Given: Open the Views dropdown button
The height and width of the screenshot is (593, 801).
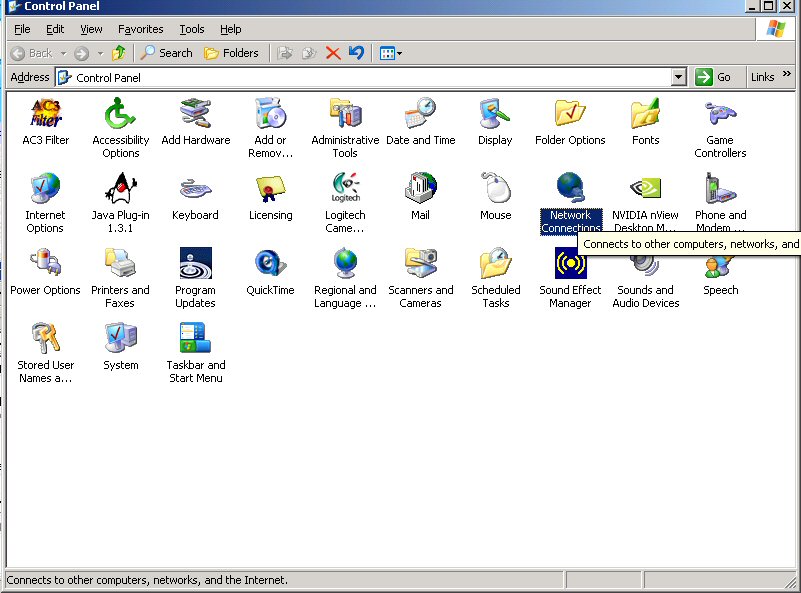Looking at the screenshot, I should pyautogui.click(x=391, y=53).
